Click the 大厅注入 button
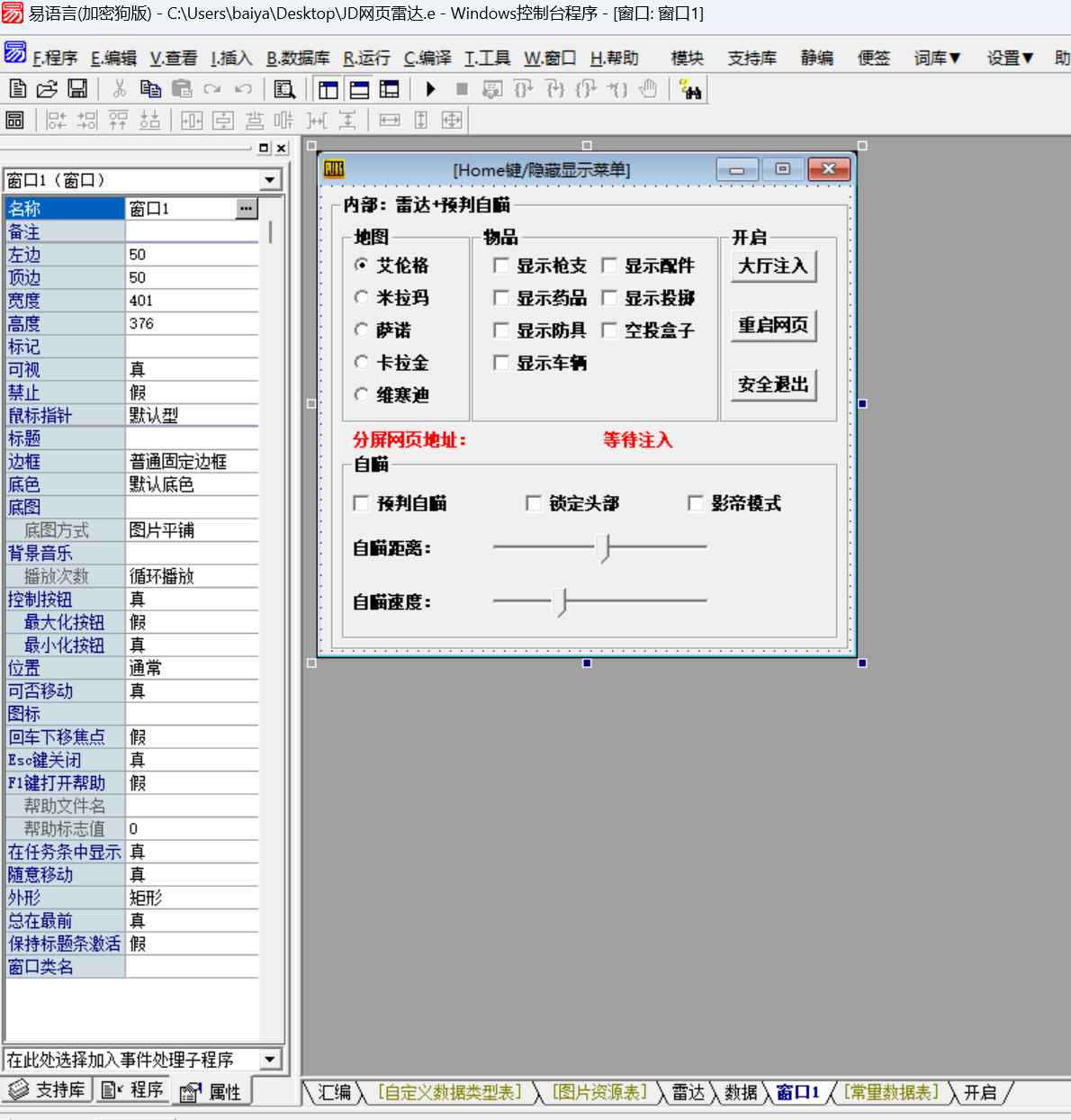Viewport: 1071px width, 1120px height. tap(773, 266)
